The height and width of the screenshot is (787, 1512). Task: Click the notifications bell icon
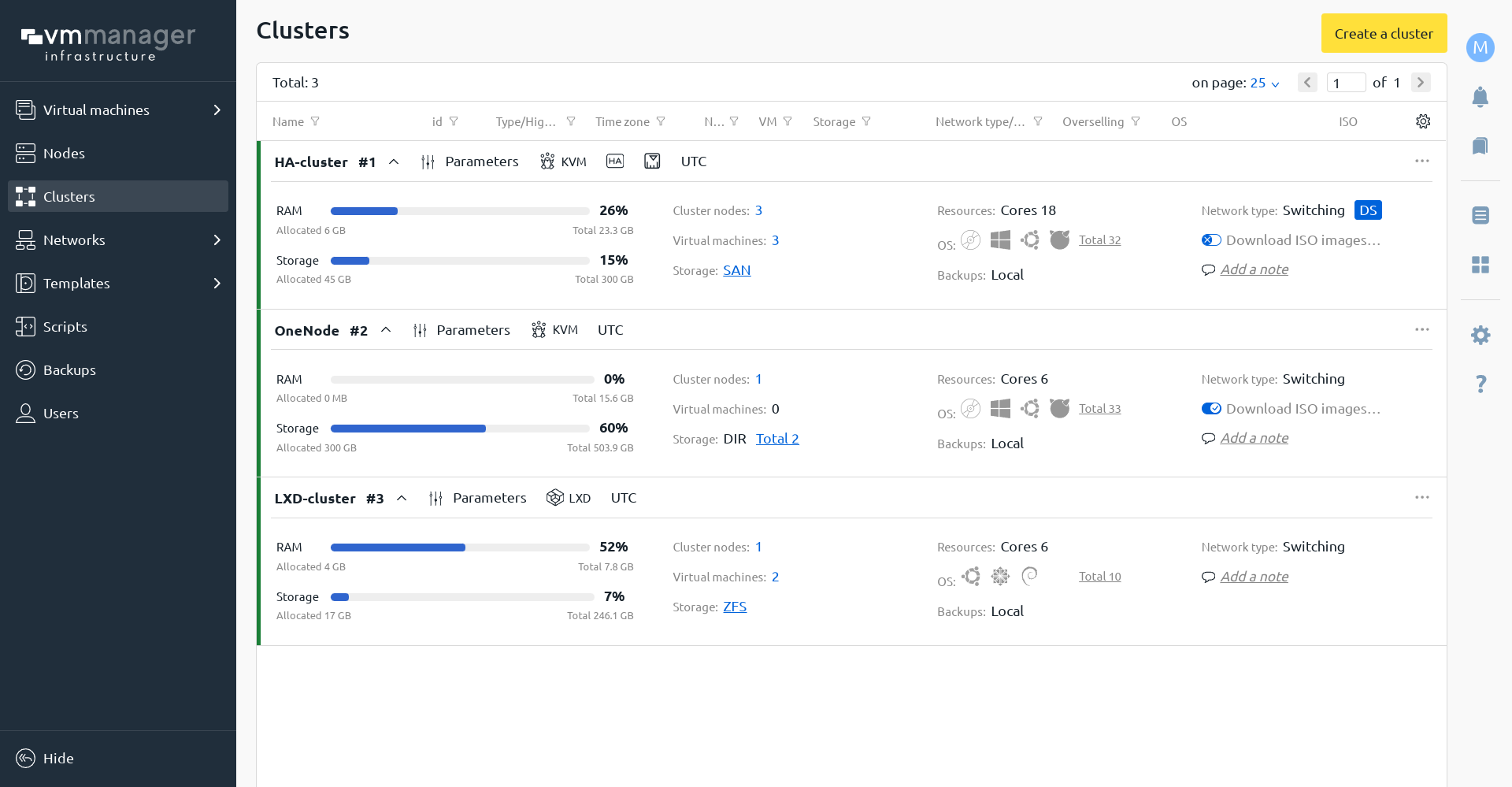pyautogui.click(x=1480, y=97)
